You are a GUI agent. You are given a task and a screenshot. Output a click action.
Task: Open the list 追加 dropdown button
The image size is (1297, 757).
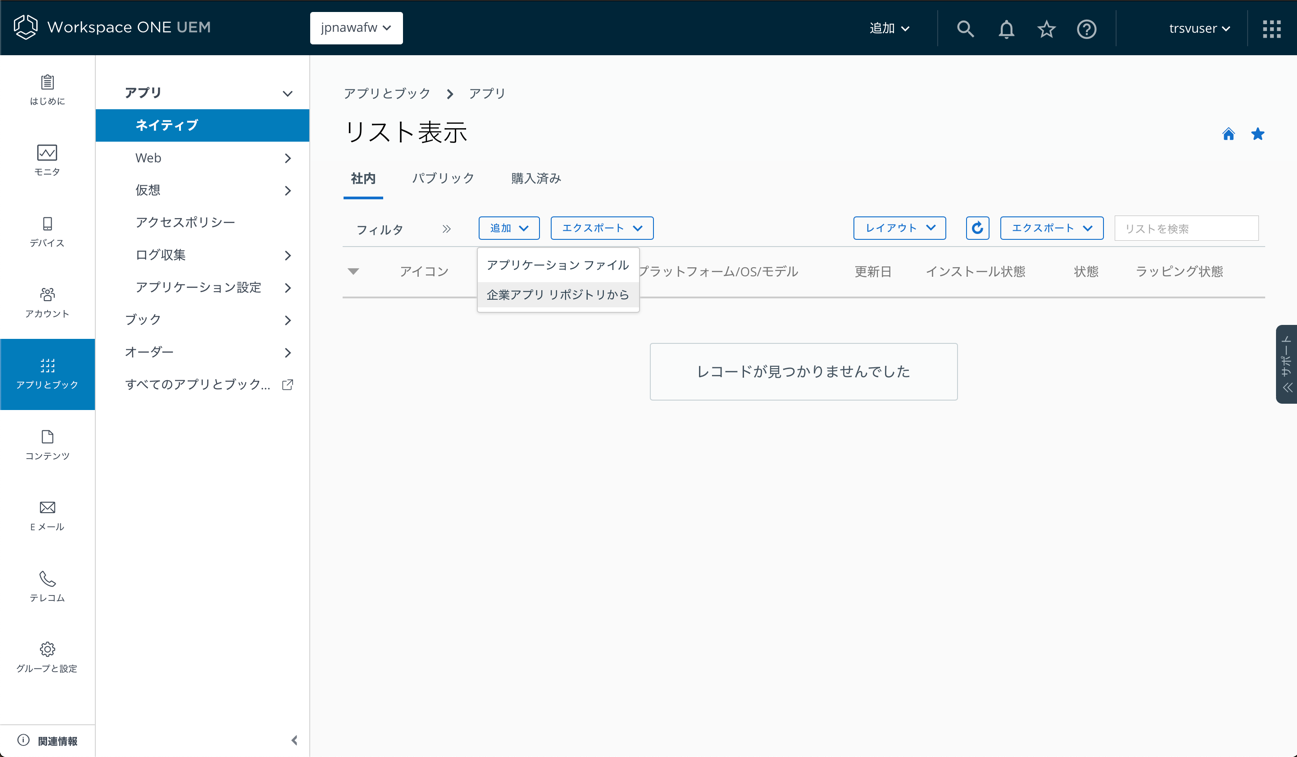(x=509, y=228)
